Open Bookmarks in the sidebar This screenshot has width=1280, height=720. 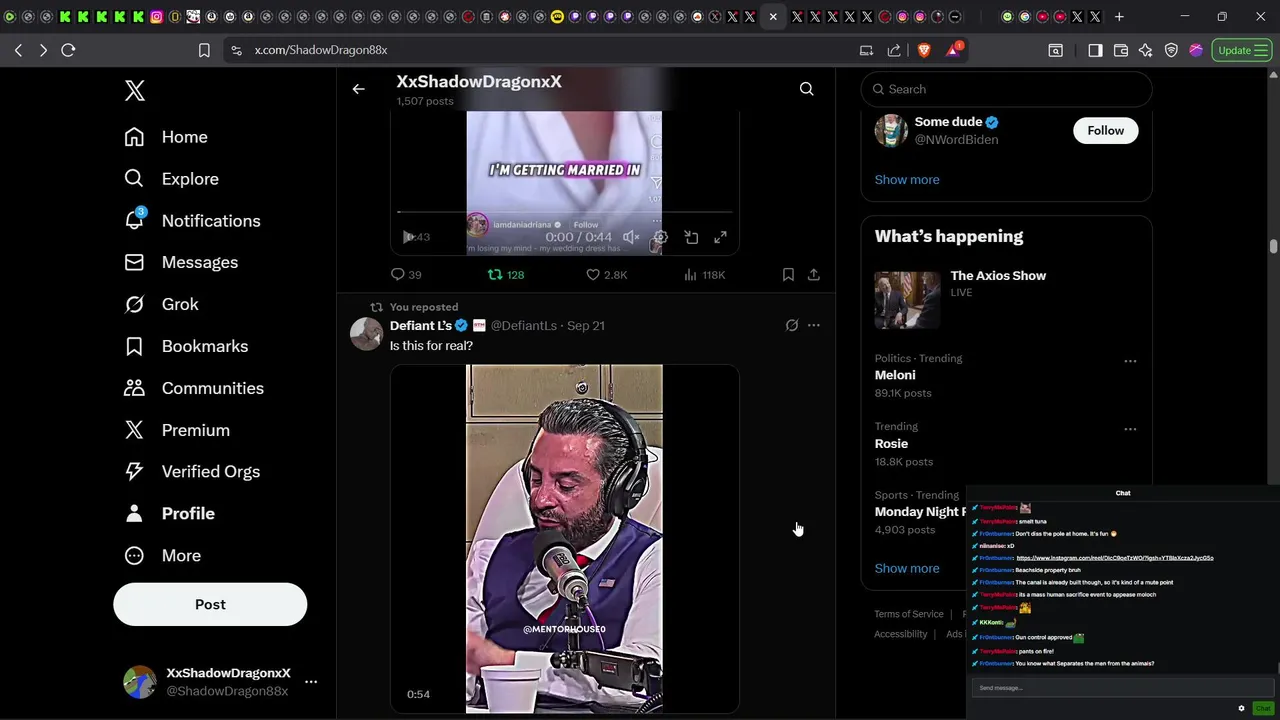[x=186, y=346]
